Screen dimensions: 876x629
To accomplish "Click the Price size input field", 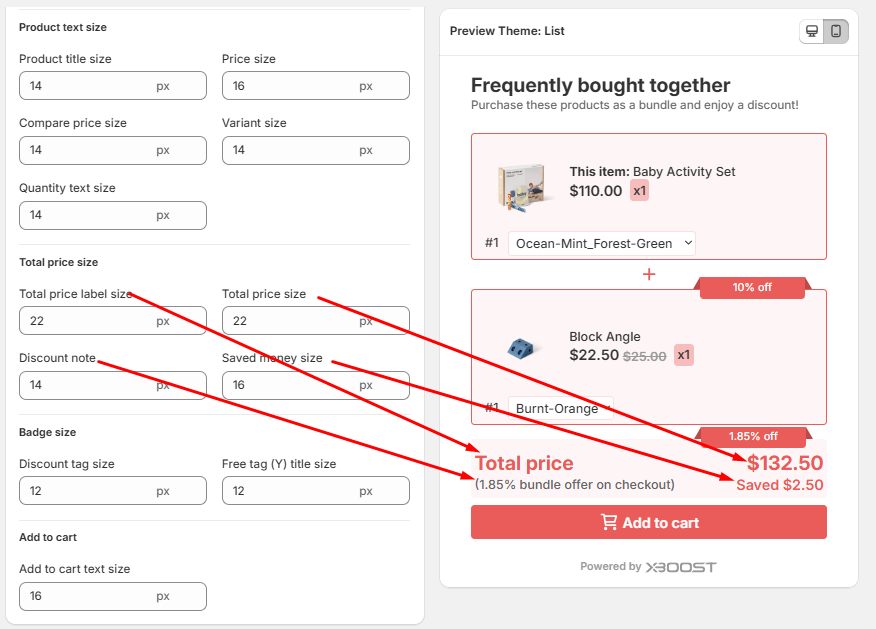I will click(291, 86).
